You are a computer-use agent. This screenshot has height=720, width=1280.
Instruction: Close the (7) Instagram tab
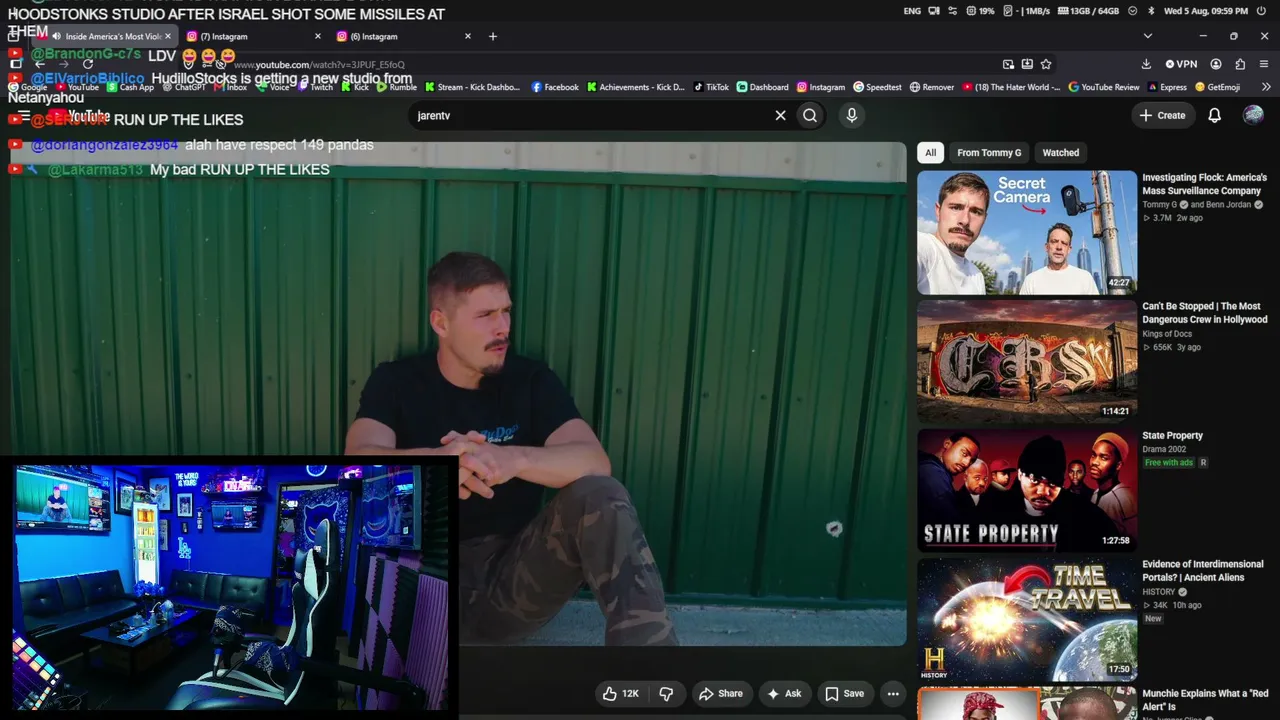coord(318,36)
